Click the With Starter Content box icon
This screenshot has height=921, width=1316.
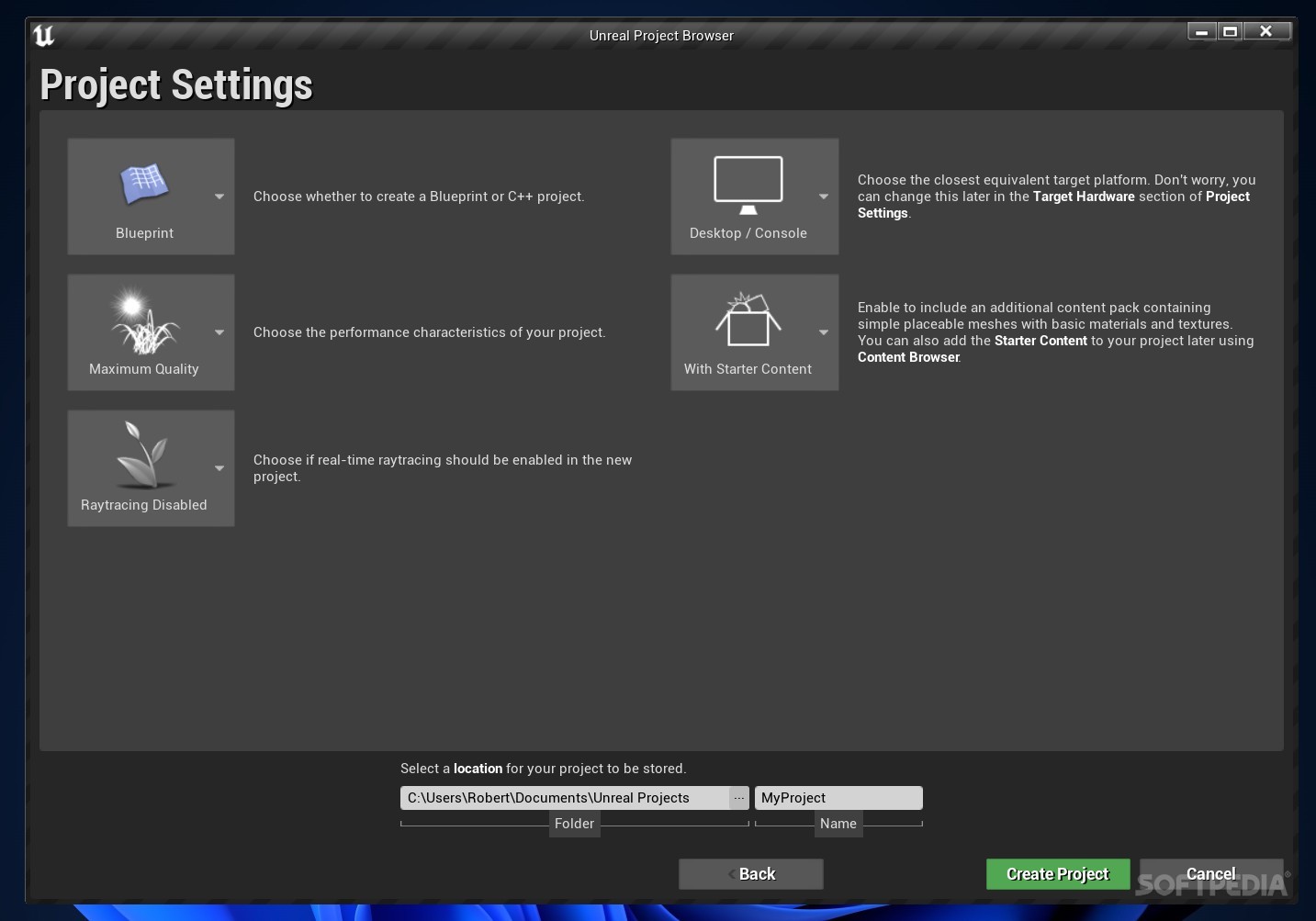coord(748,319)
